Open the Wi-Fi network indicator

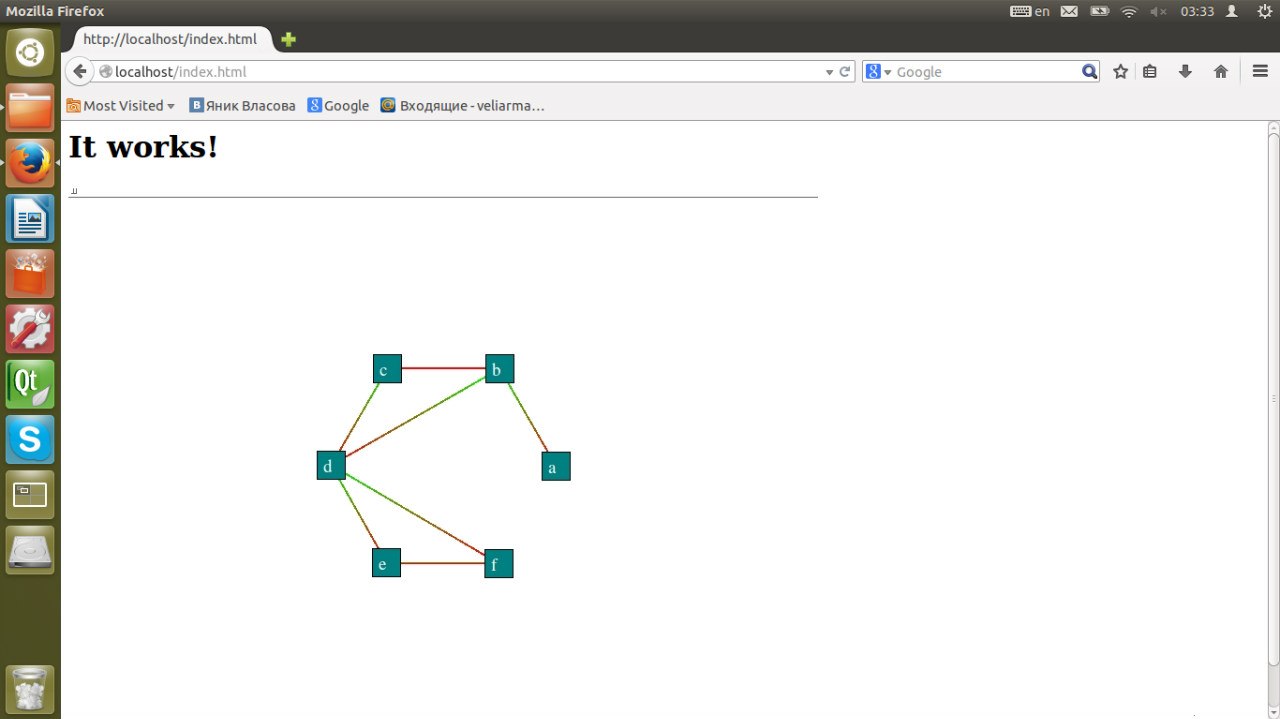coord(1129,11)
